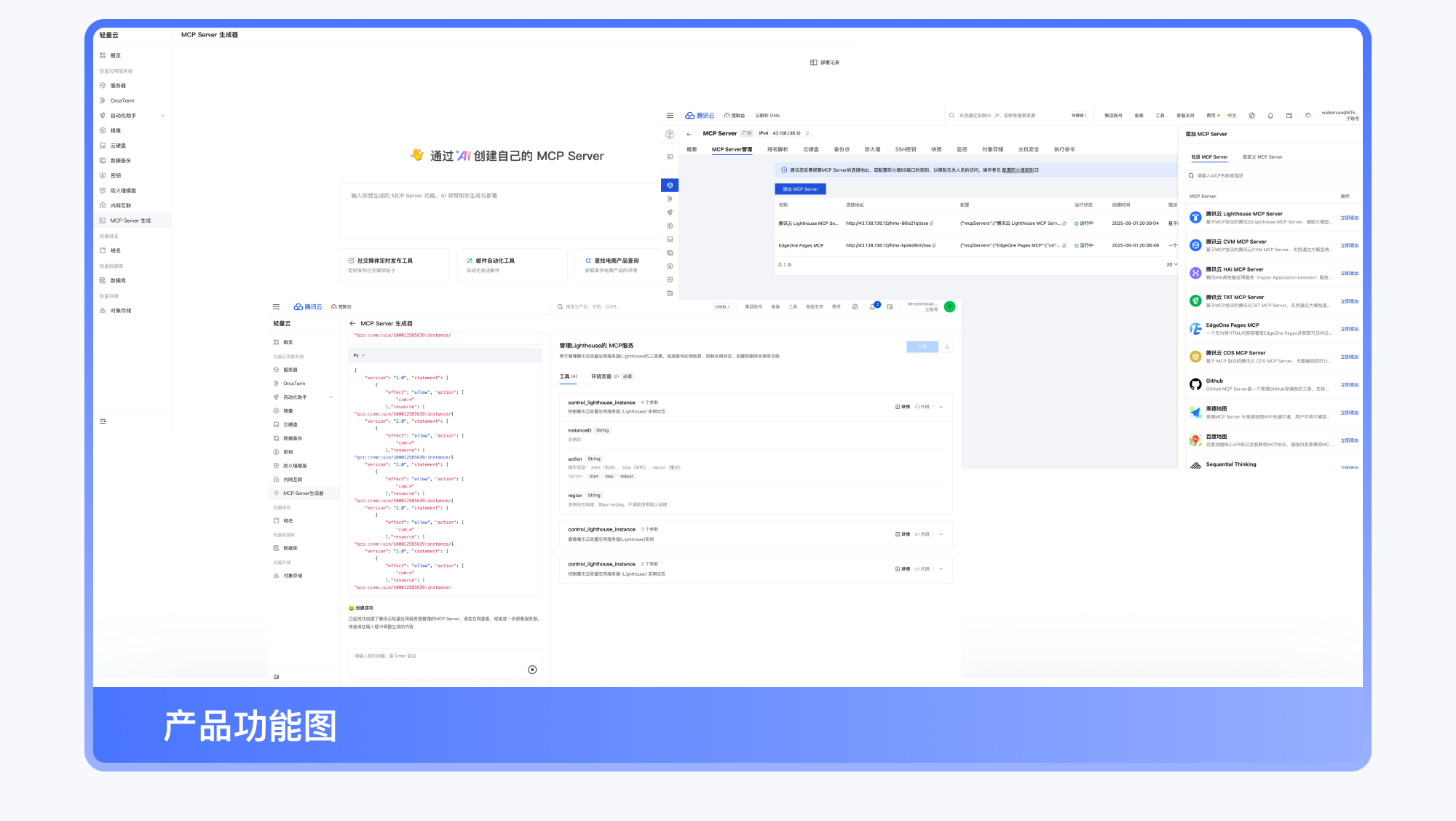
Task: Click the Start option tag under action
Action: [594, 477]
